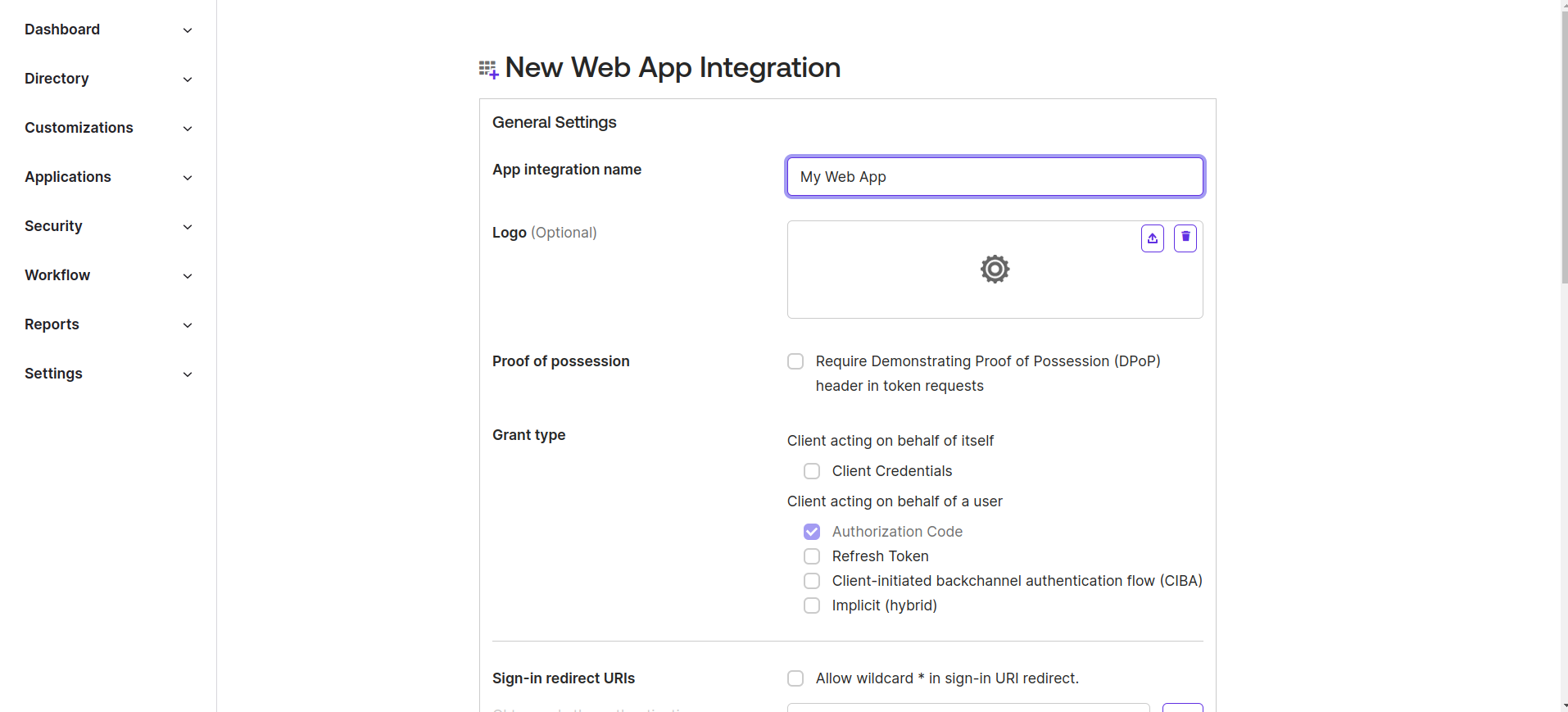Click the Proof of possession label
This screenshot has width=1568, height=712.
pyautogui.click(x=560, y=361)
